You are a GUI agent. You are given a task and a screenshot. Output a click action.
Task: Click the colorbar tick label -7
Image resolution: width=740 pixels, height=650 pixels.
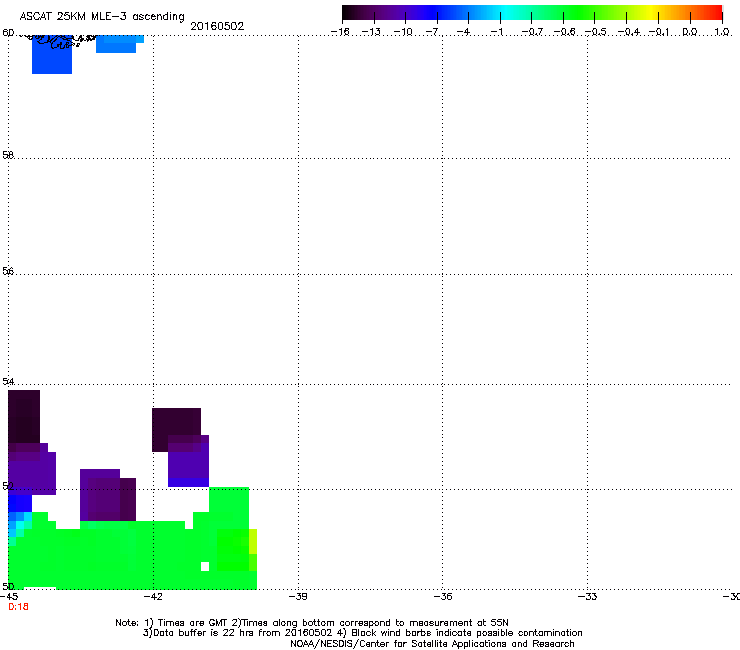[432, 32]
